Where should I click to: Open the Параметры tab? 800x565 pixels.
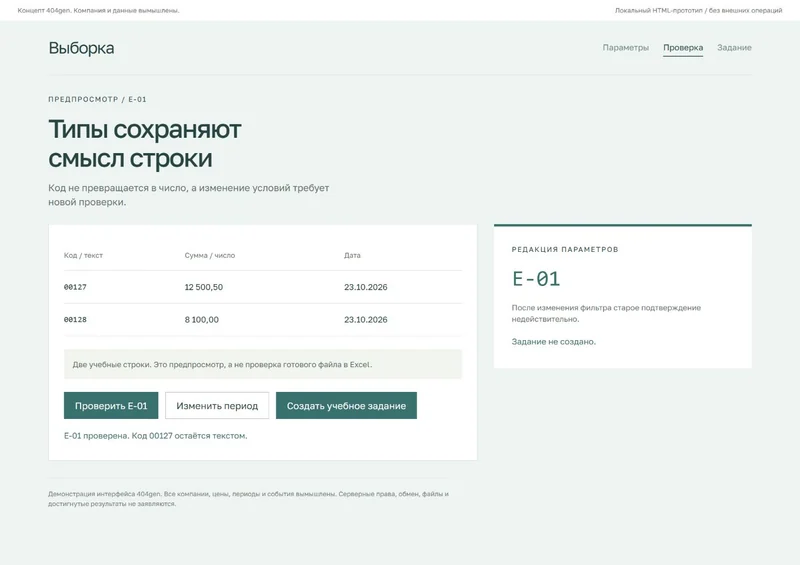pos(626,47)
